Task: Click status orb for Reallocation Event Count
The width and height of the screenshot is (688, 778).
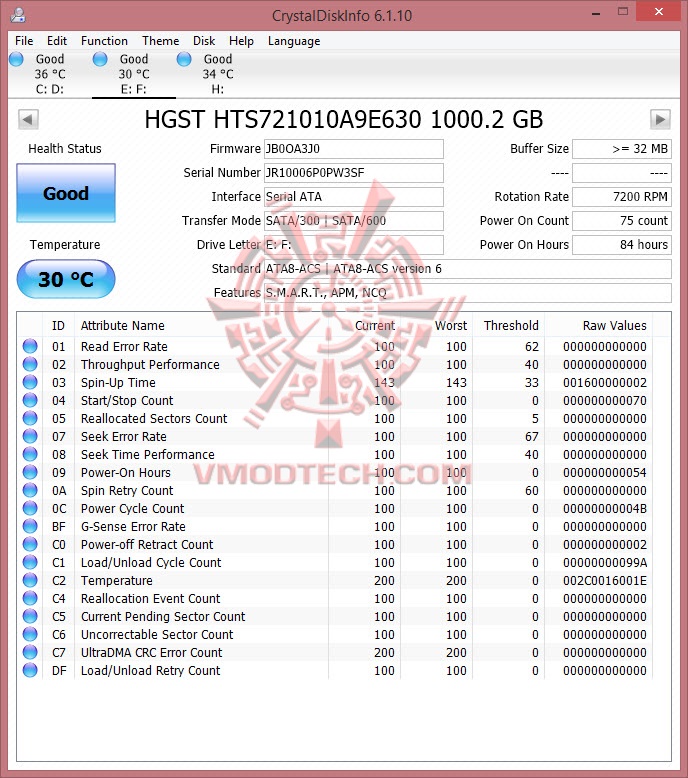Action: tap(30, 598)
